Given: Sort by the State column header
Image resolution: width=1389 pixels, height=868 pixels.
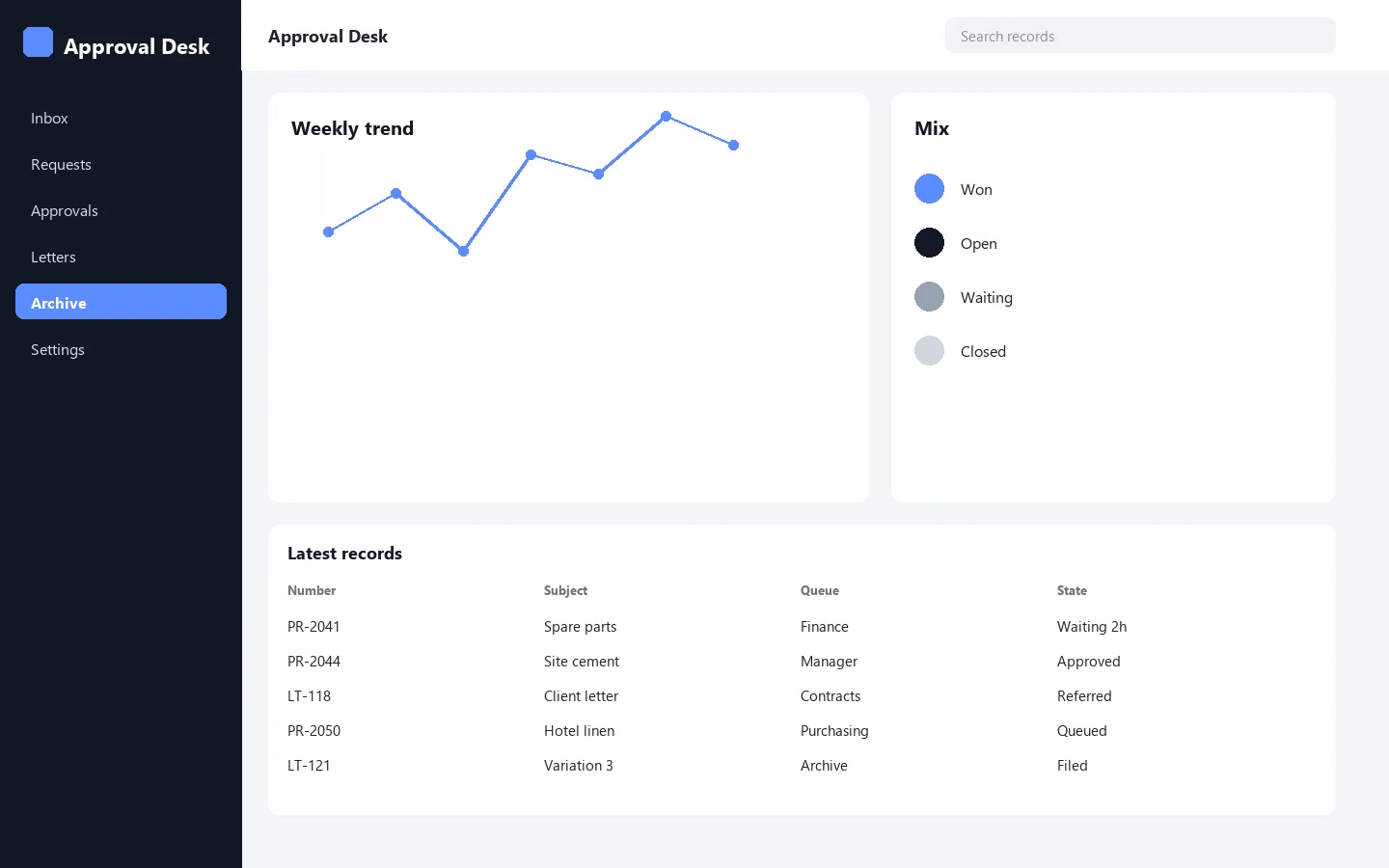Looking at the screenshot, I should click(x=1072, y=590).
